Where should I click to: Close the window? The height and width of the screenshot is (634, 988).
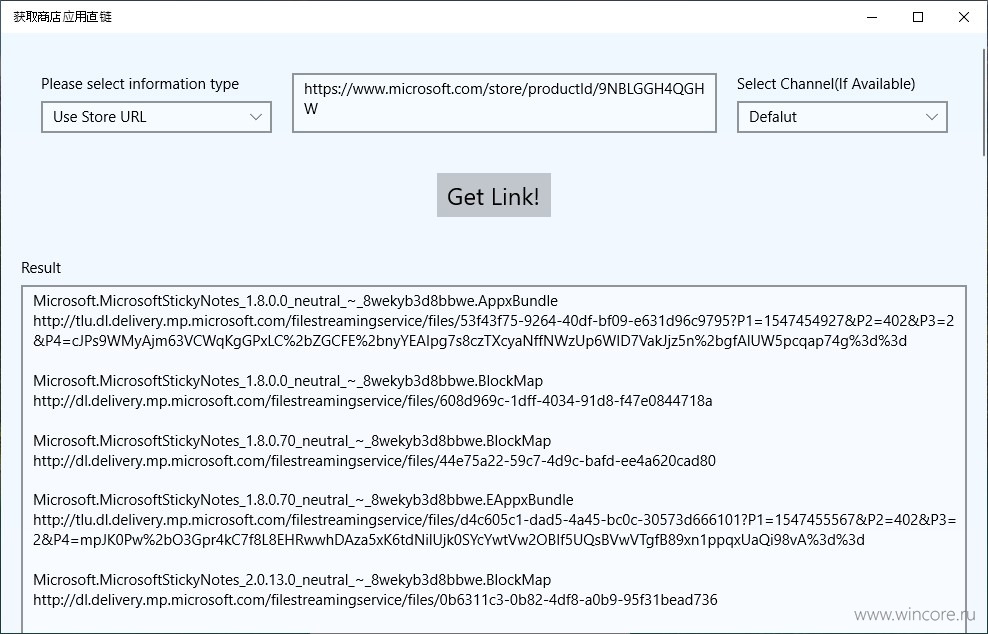point(964,17)
